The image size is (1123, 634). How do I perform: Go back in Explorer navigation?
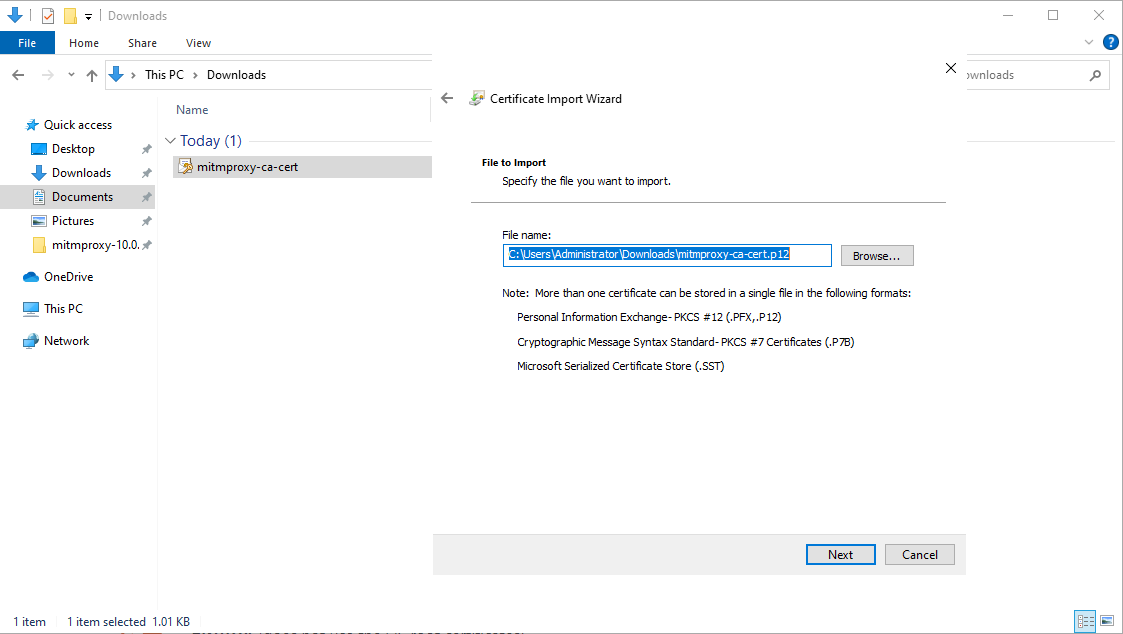pyautogui.click(x=19, y=75)
